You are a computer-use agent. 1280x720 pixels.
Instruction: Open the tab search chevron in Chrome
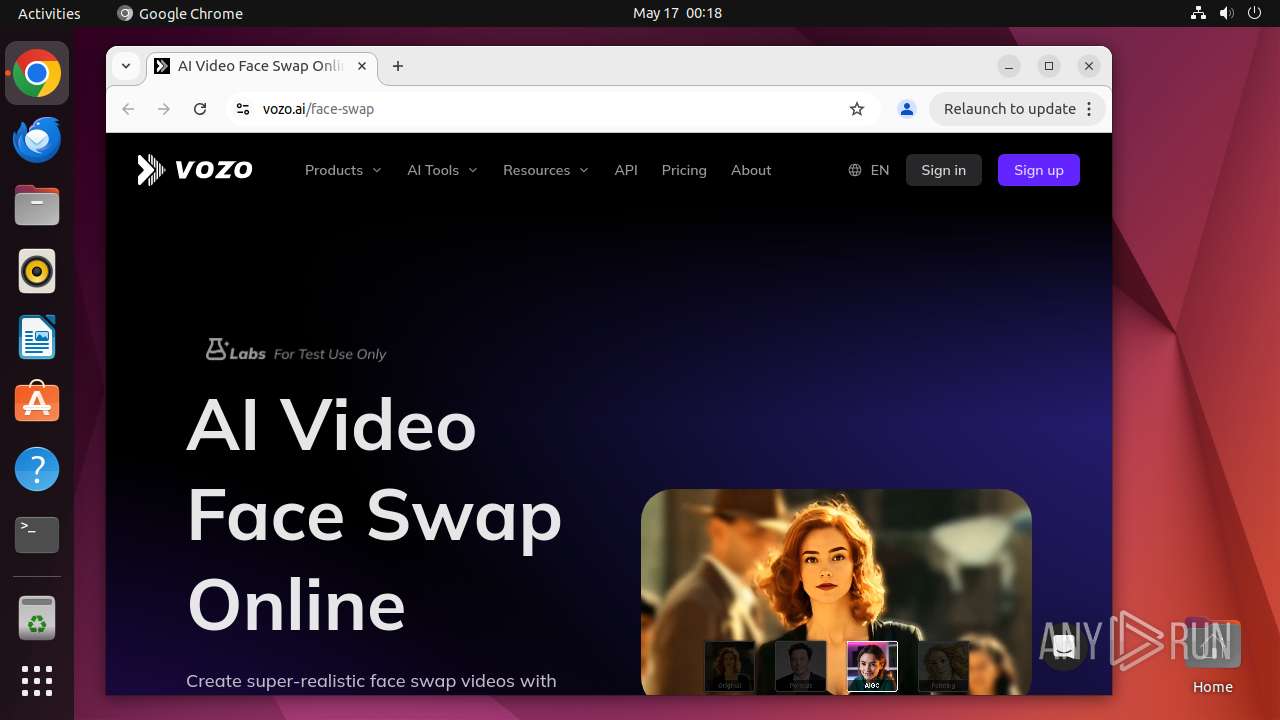[x=126, y=66]
